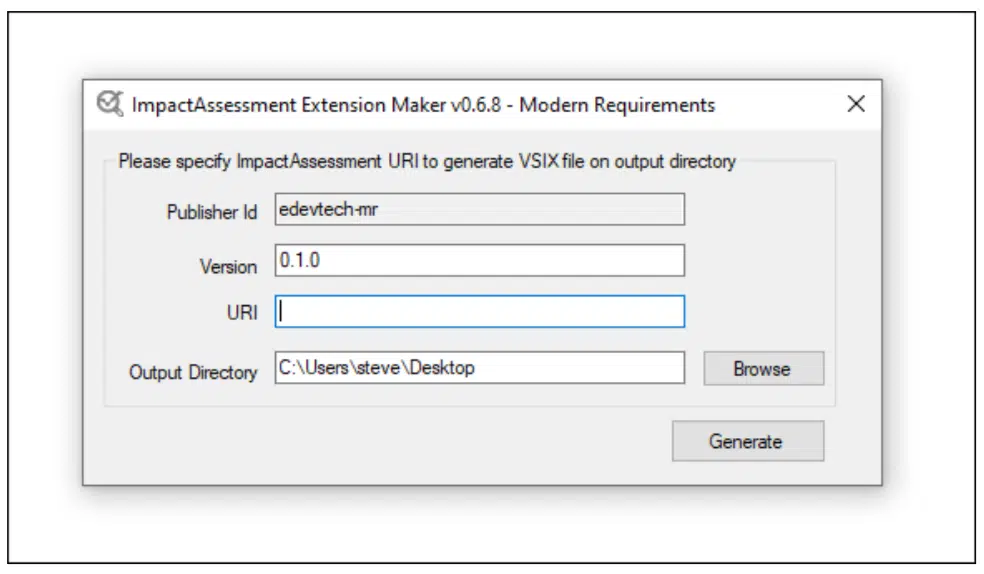Screen dimensions: 984x574
Task: Click the "URI" label text
Action: [x=241, y=315]
